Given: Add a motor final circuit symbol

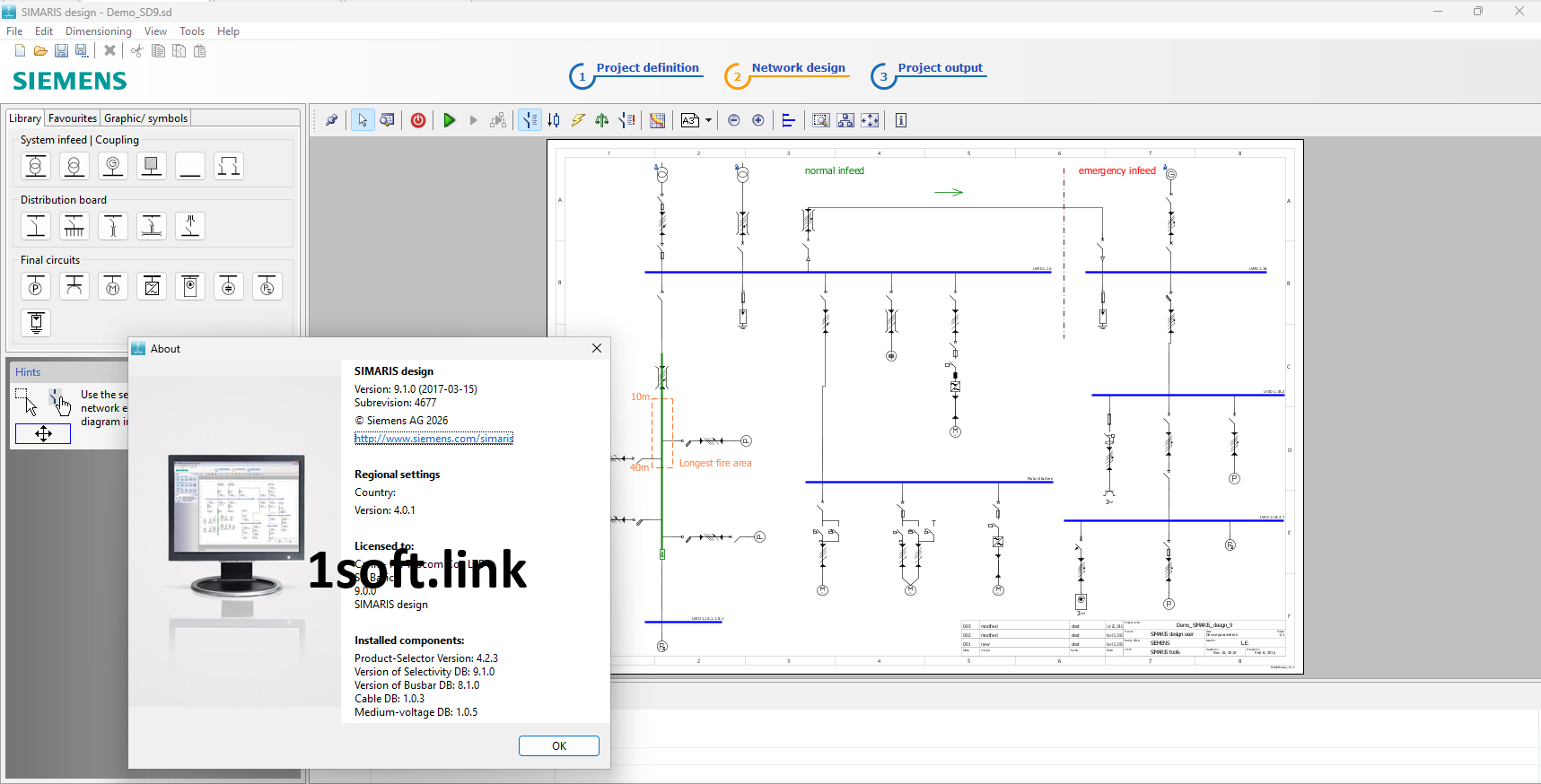Looking at the screenshot, I should (x=113, y=286).
